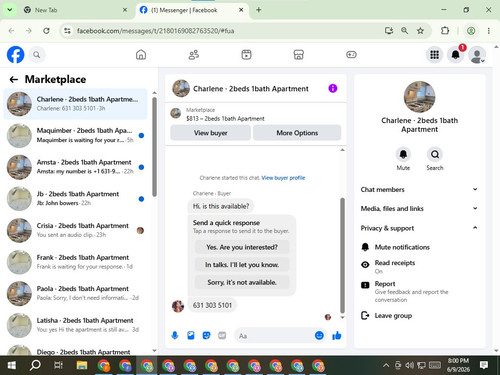Open the account profile avatar menu
This screenshot has height=375, width=500.
click(x=477, y=55)
